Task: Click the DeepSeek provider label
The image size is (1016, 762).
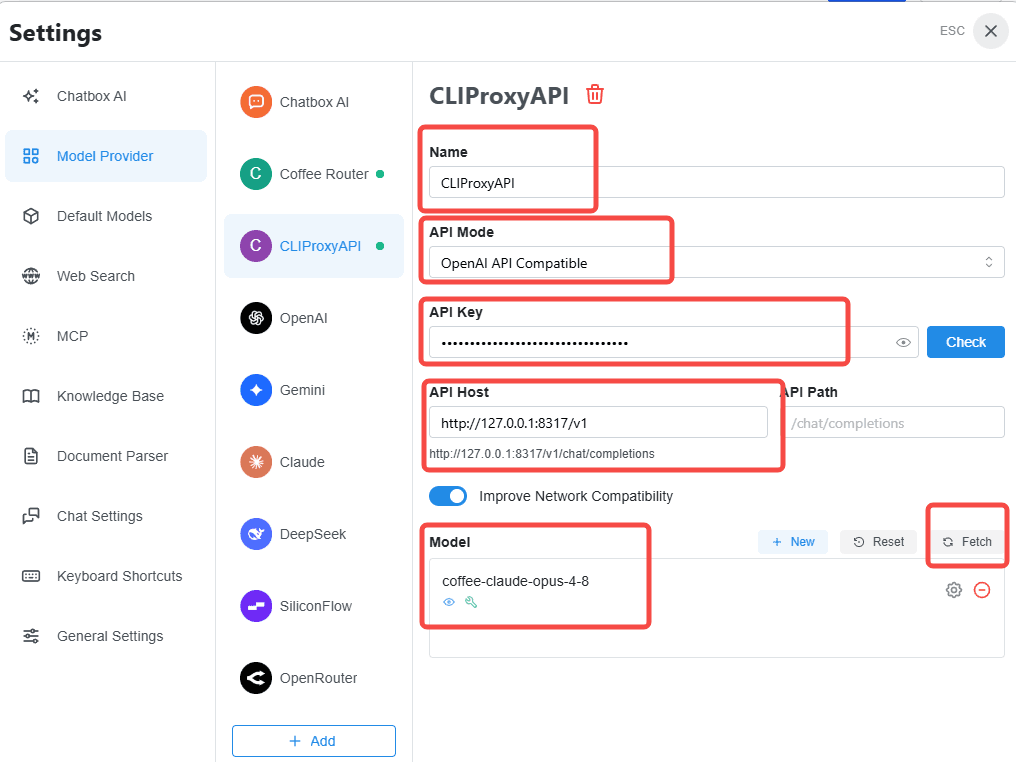Action: pyautogui.click(x=312, y=534)
